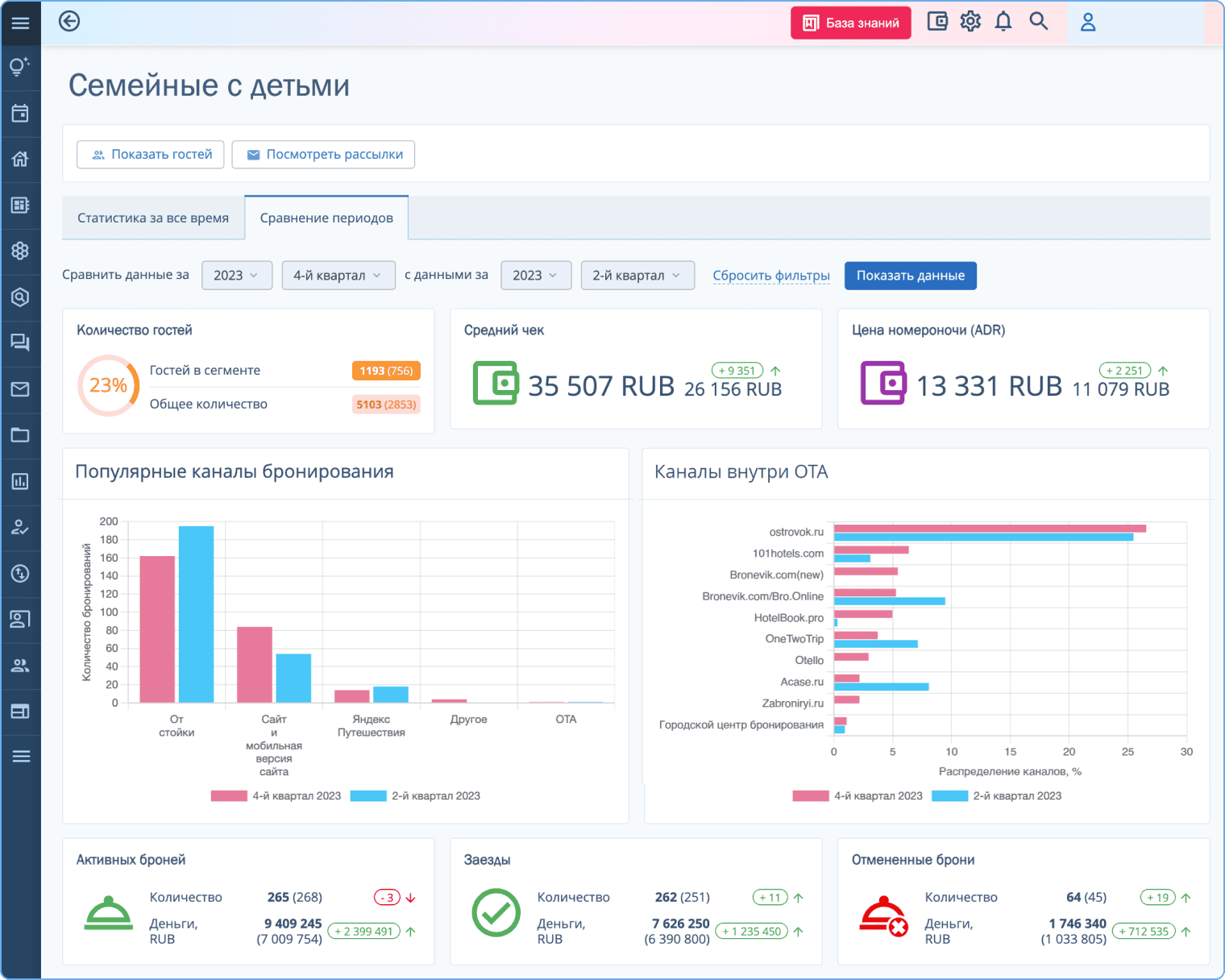Click the + 19 cancelled count badge
1225x980 pixels.
coord(1158,898)
